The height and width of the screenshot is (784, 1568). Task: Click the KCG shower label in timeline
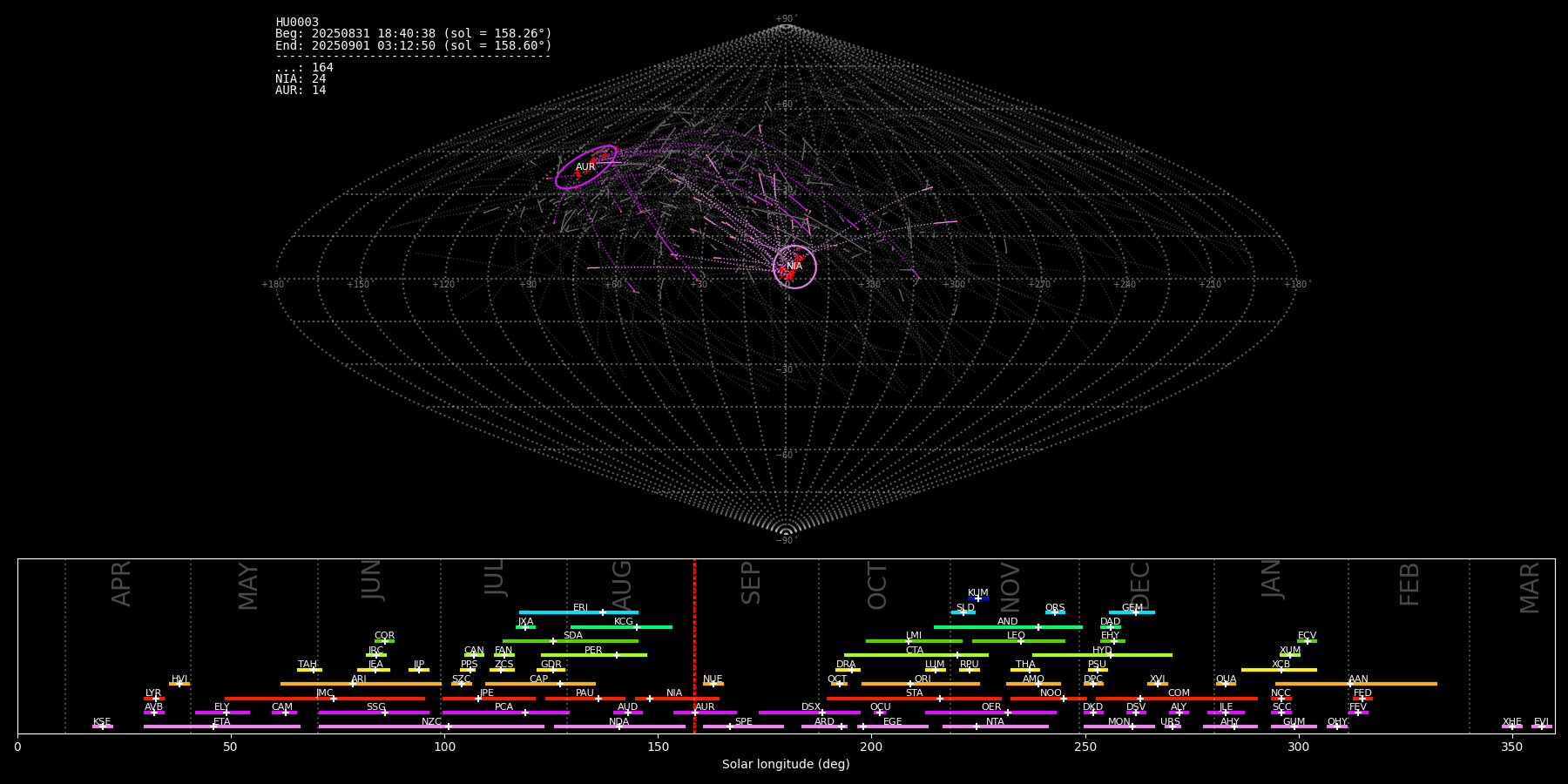coord(624,622)
